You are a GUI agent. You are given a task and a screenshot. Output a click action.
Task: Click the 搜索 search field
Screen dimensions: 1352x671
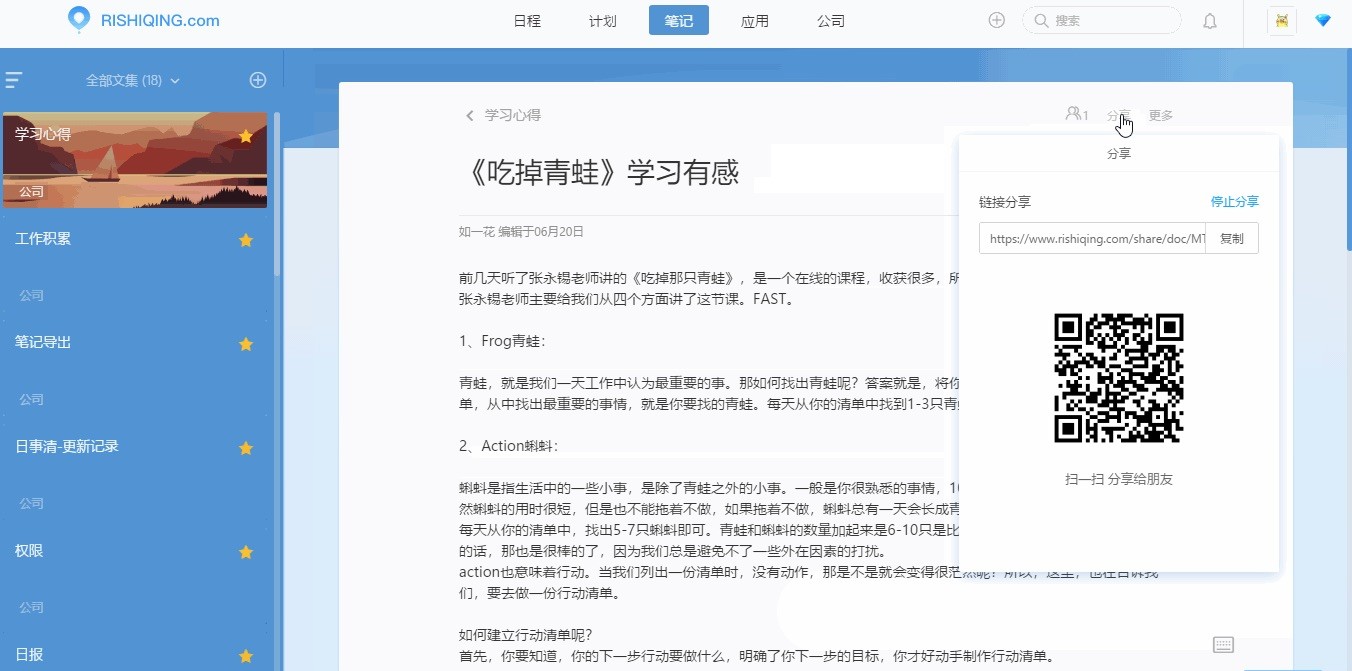1101,20
